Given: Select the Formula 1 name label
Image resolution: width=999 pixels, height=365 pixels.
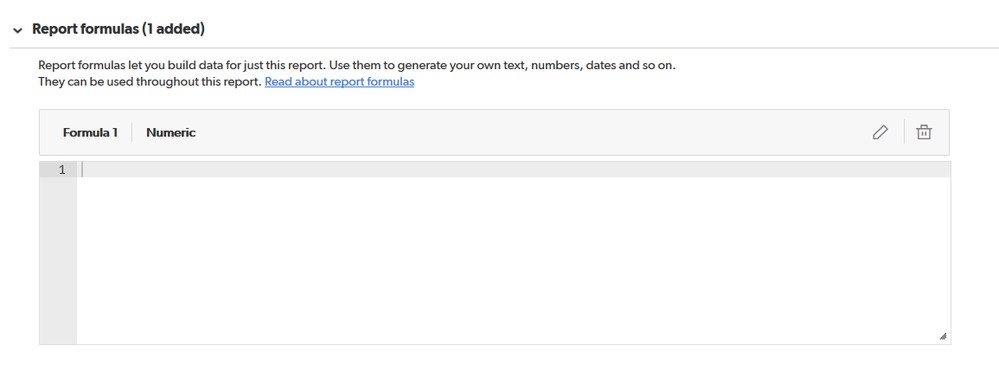Looking at the screenshot, I should (x=90, y=132).
